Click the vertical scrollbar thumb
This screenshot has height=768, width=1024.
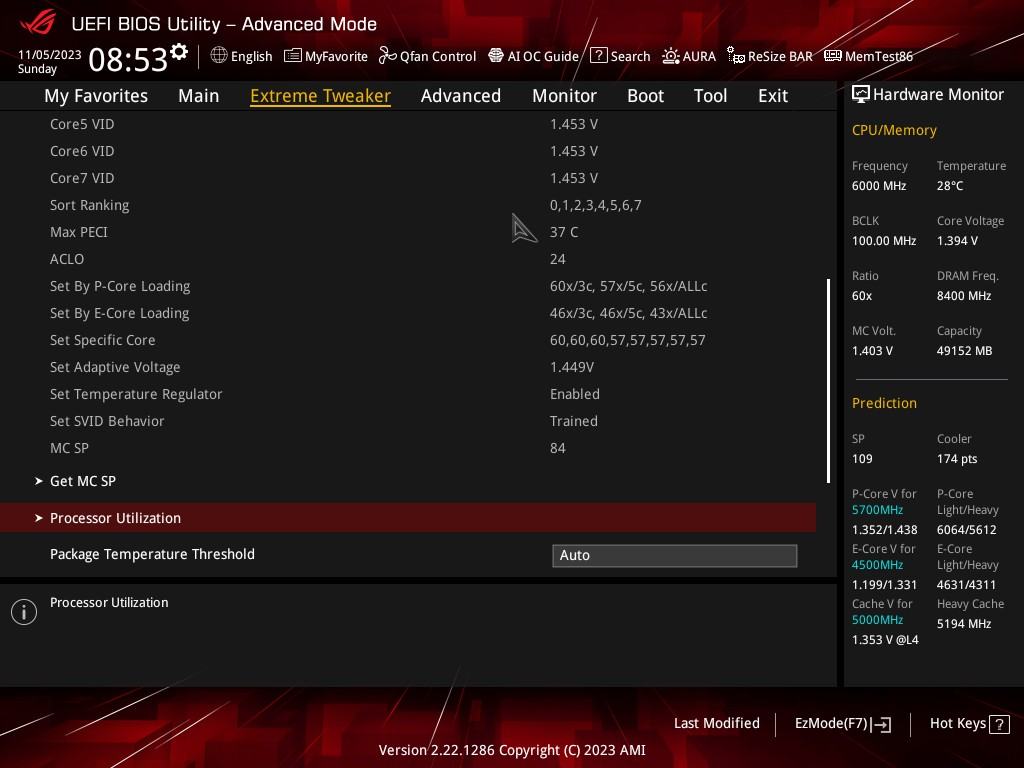point(829,381)
